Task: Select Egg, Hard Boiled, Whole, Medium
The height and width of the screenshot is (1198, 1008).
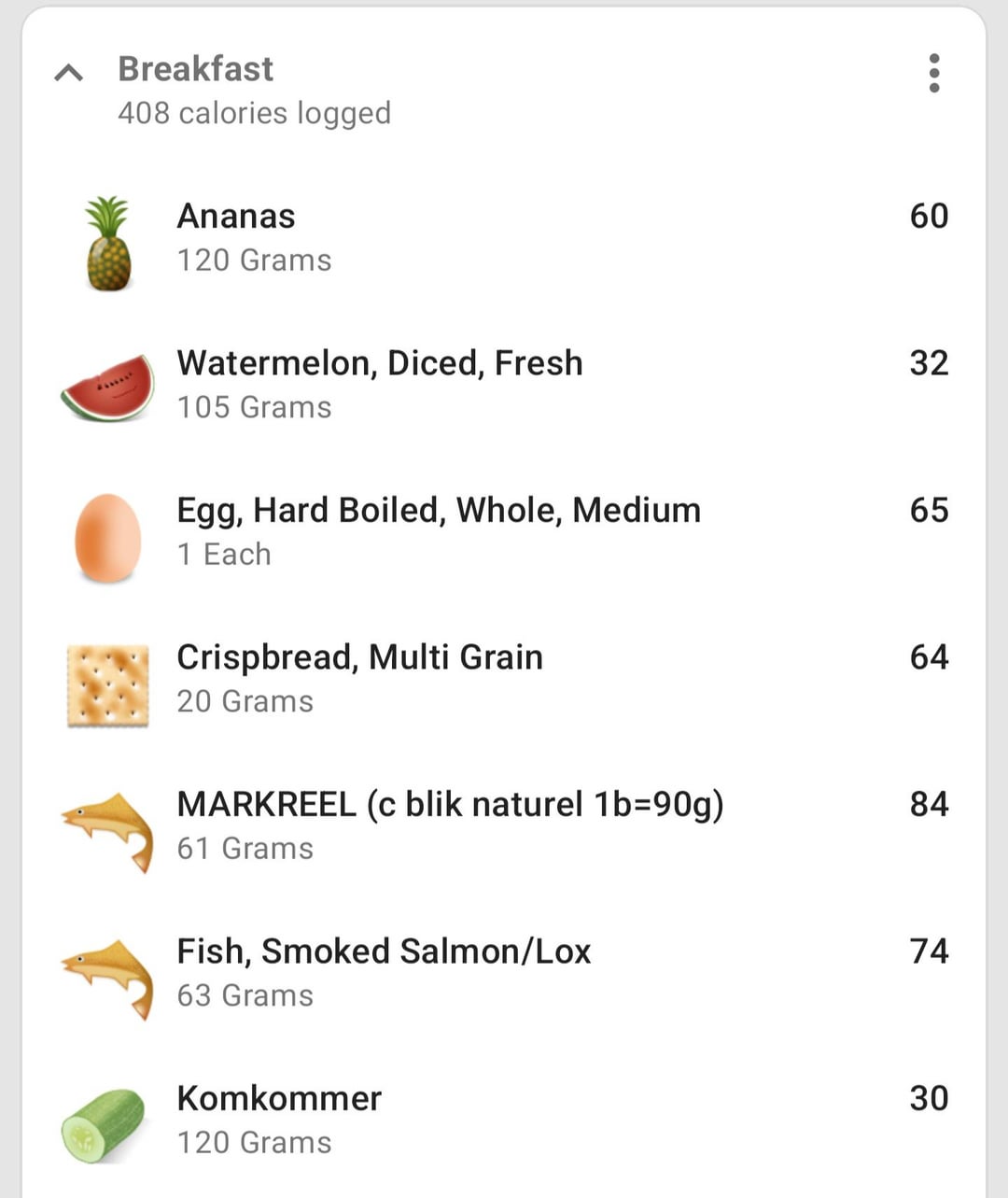Action: click(x=504, y=531)
